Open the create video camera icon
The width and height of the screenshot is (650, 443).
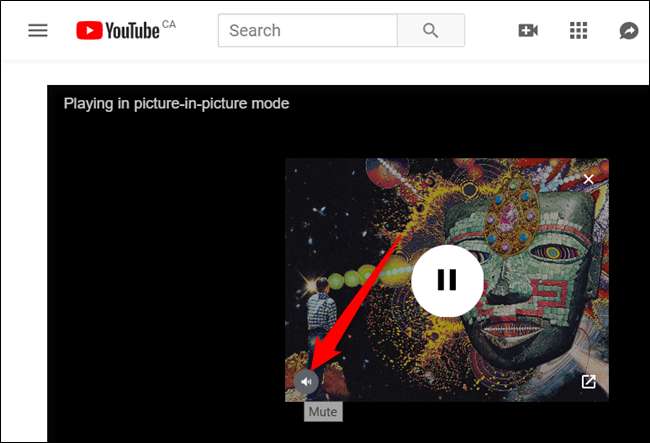[528, 30]
